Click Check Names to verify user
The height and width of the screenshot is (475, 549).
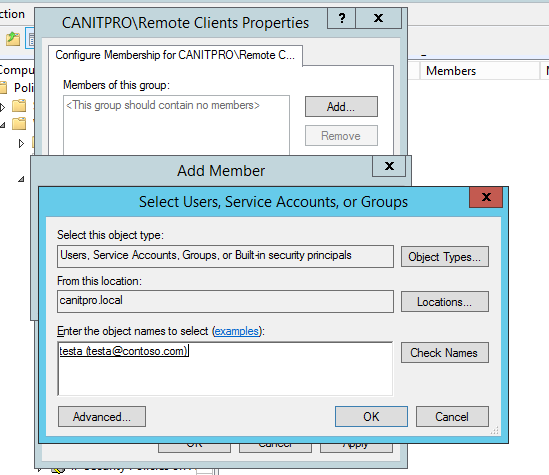[x=444, y=352]
